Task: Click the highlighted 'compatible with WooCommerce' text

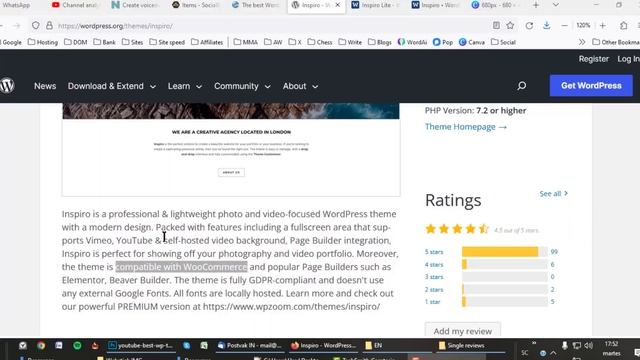Action: click(181, 267)
